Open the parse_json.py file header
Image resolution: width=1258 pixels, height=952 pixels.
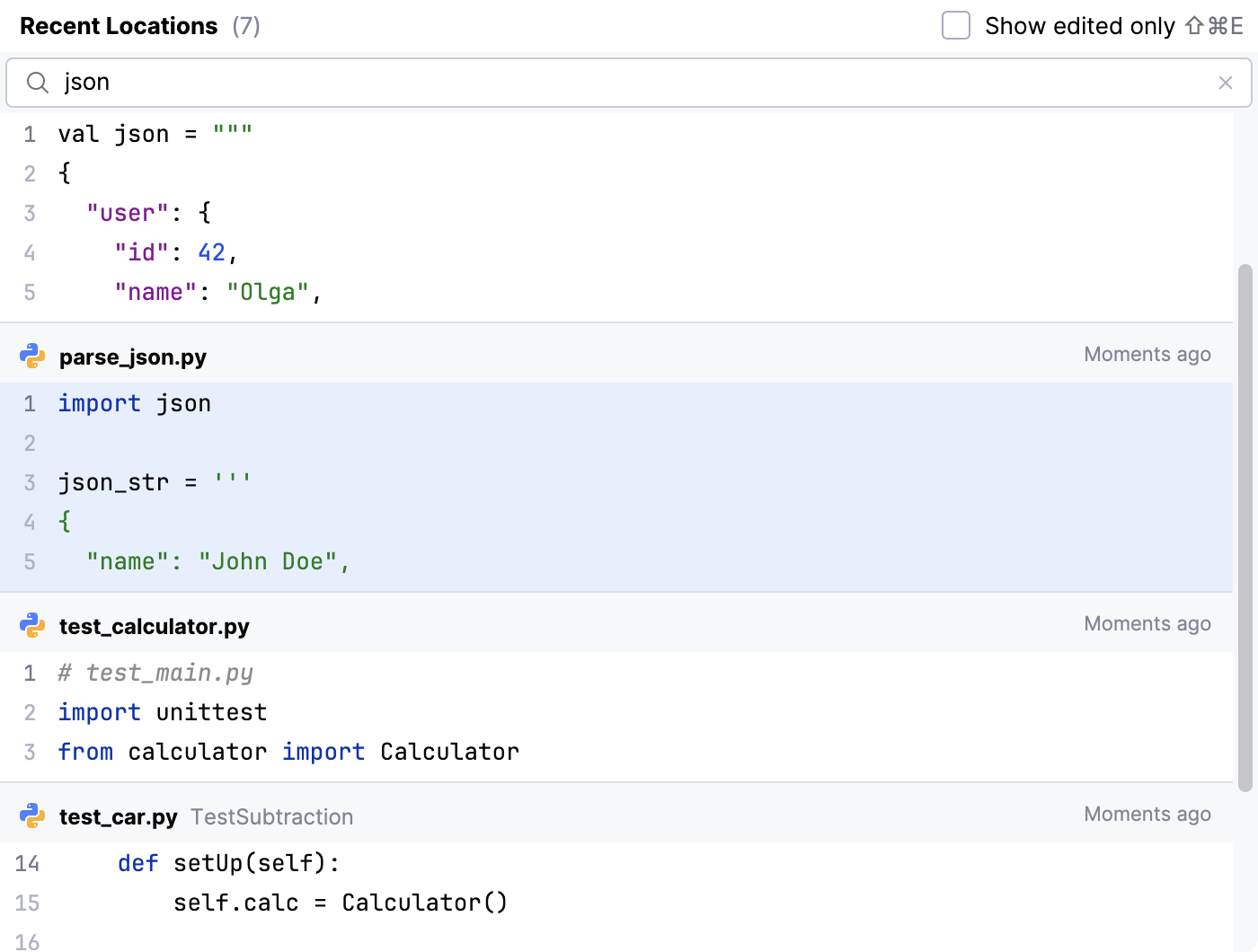tap(133, 357)
